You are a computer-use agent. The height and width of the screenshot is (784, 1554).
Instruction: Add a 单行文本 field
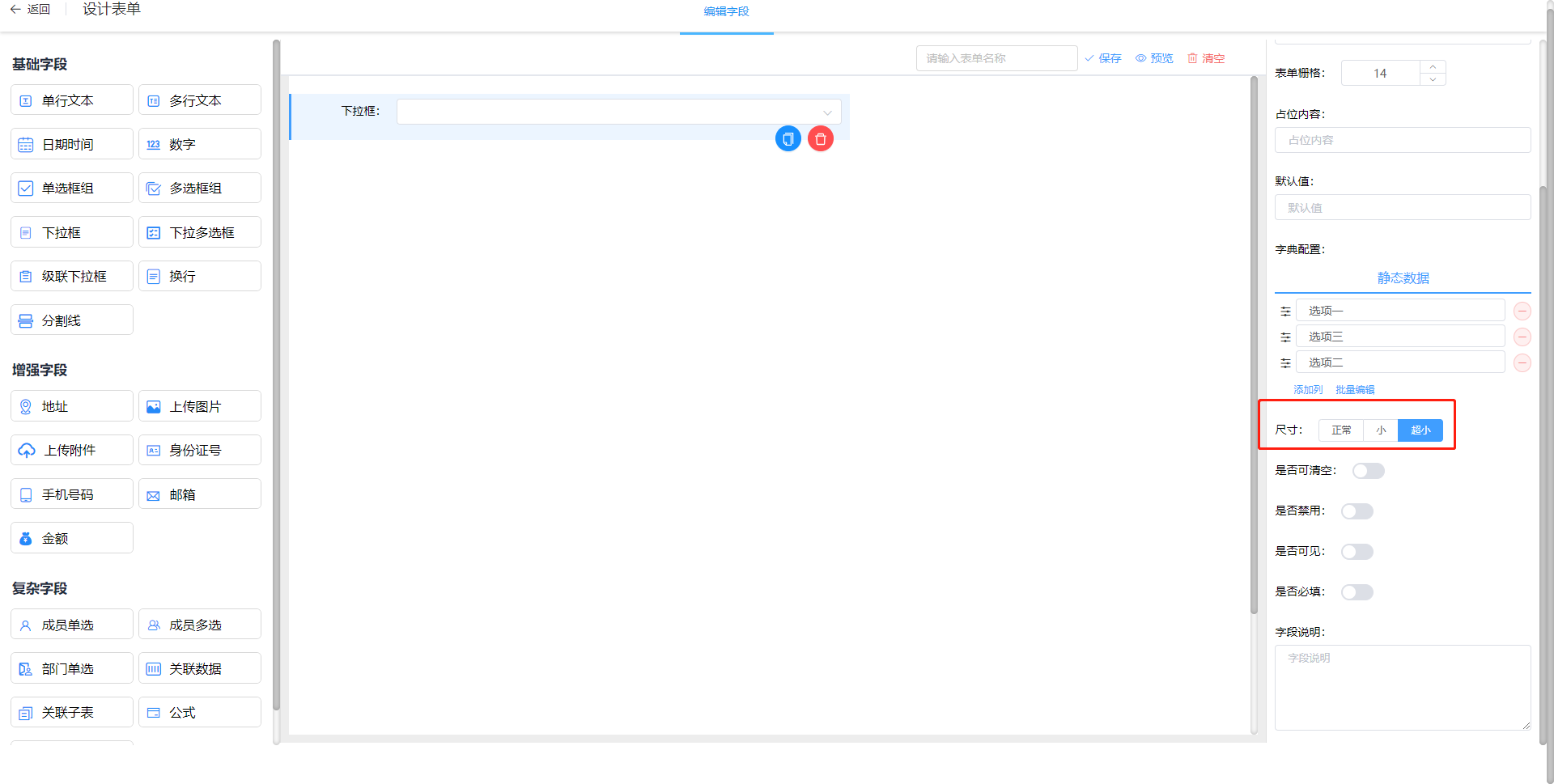coord(72,100)
